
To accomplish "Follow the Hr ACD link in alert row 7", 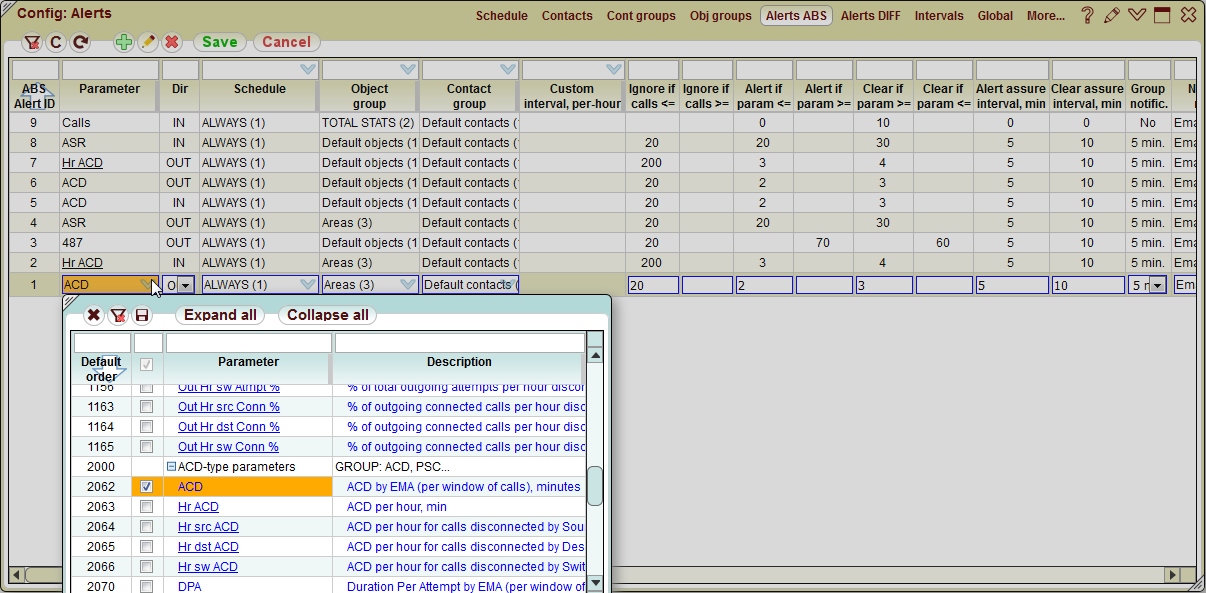I will 82,162.
